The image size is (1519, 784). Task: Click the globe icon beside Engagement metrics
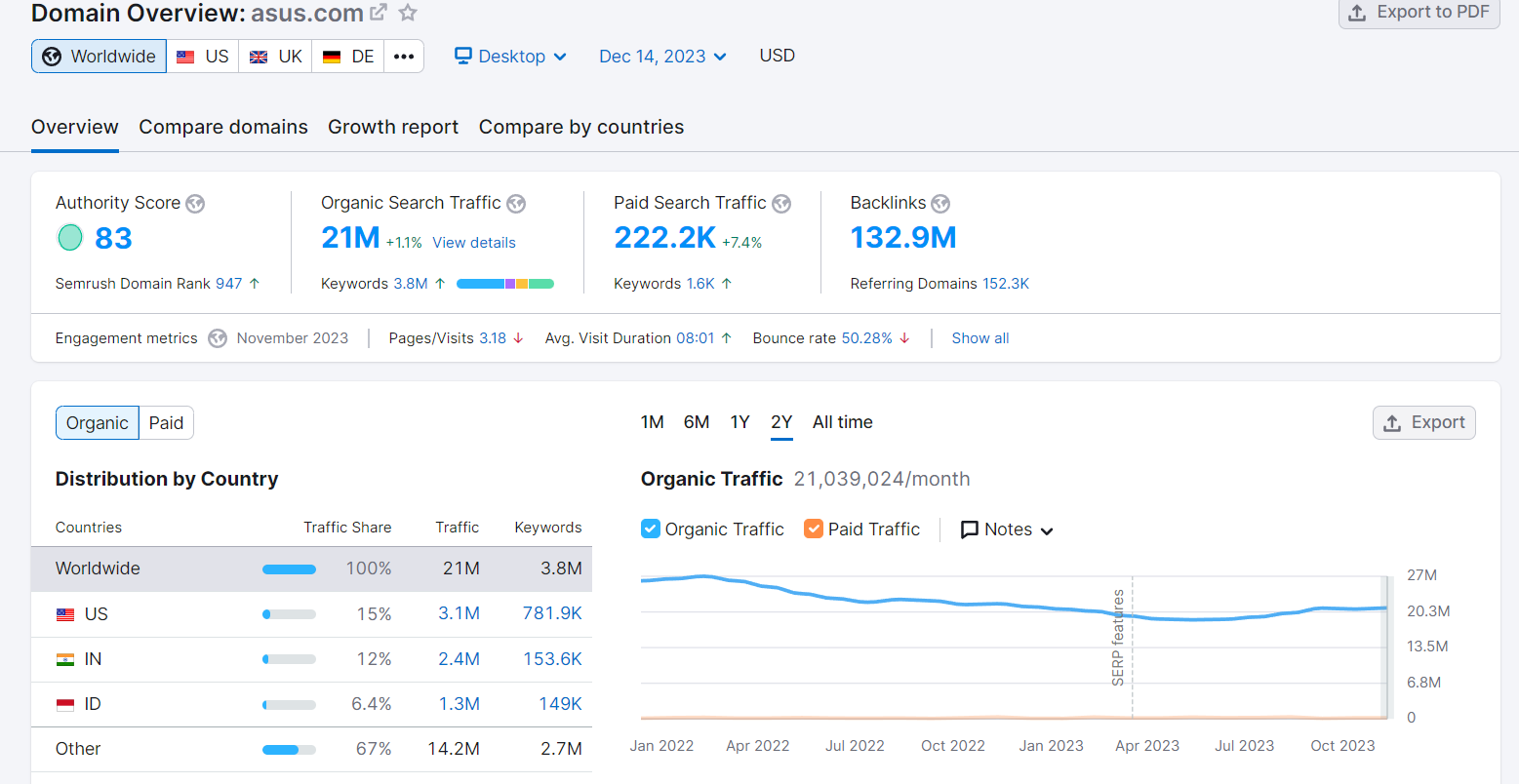tap(218, 338)
